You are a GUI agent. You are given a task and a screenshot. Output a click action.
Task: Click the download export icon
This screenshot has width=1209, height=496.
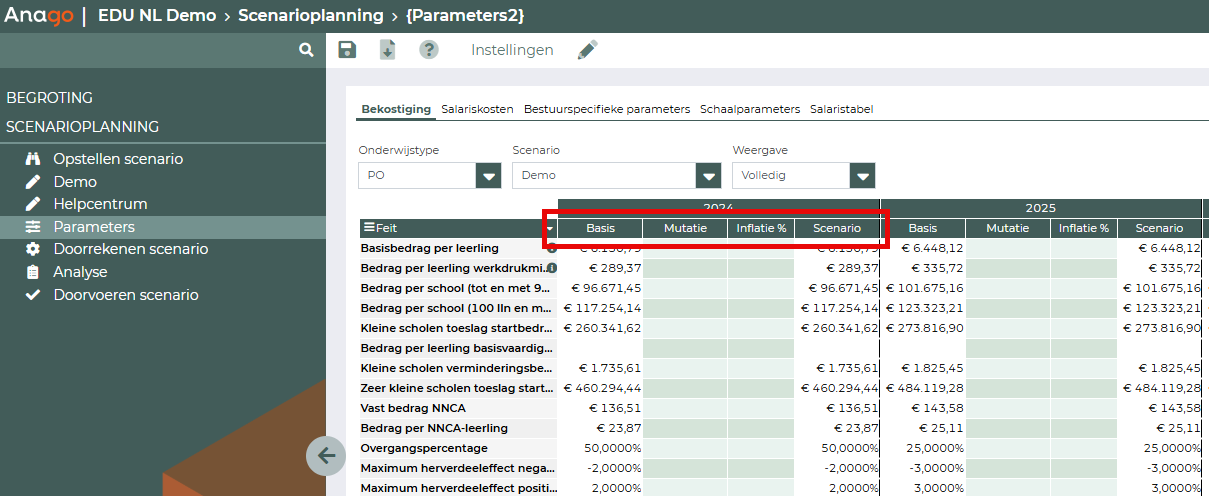(388, 50)
